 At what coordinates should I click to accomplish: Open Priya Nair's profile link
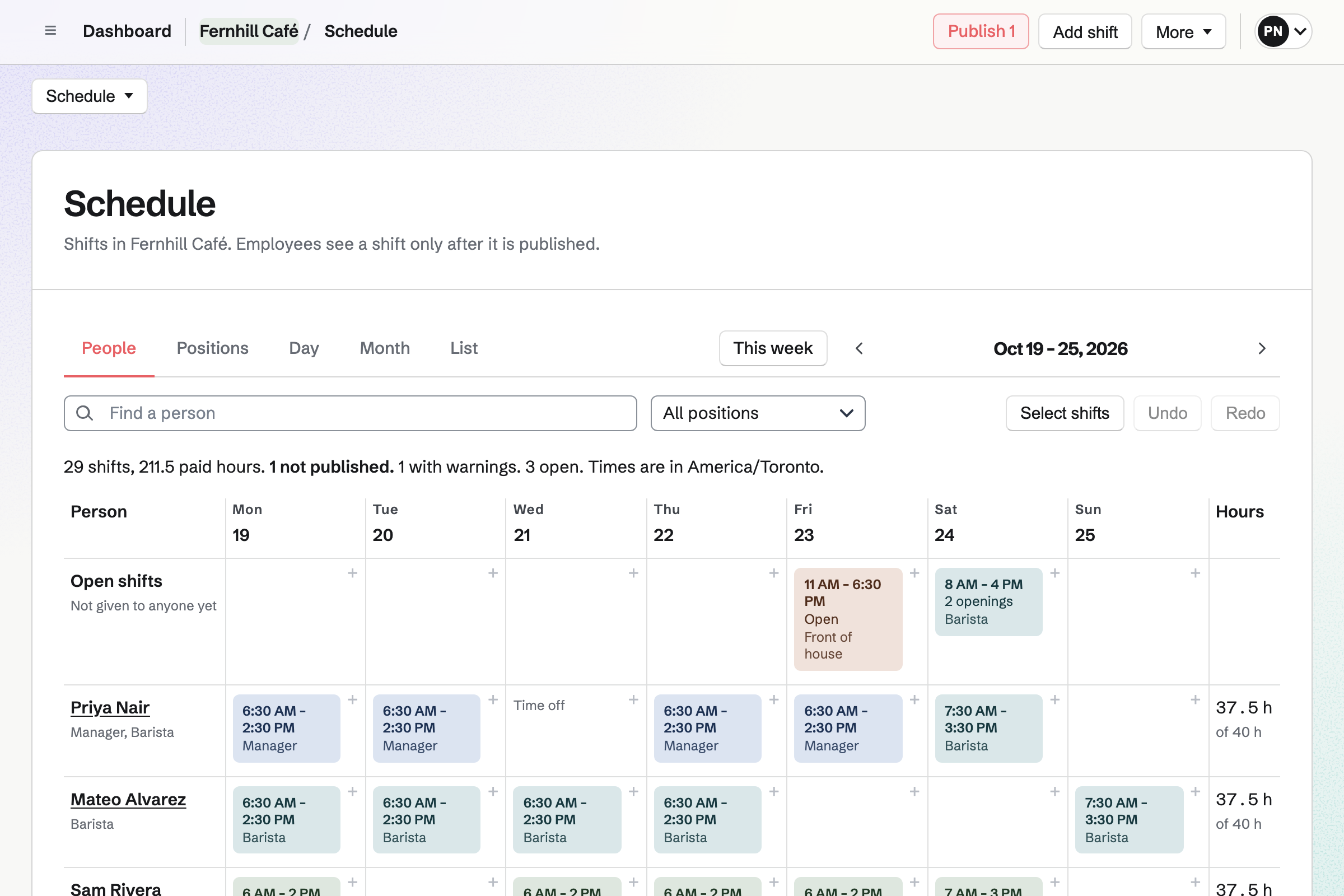[x=110, y=707]
